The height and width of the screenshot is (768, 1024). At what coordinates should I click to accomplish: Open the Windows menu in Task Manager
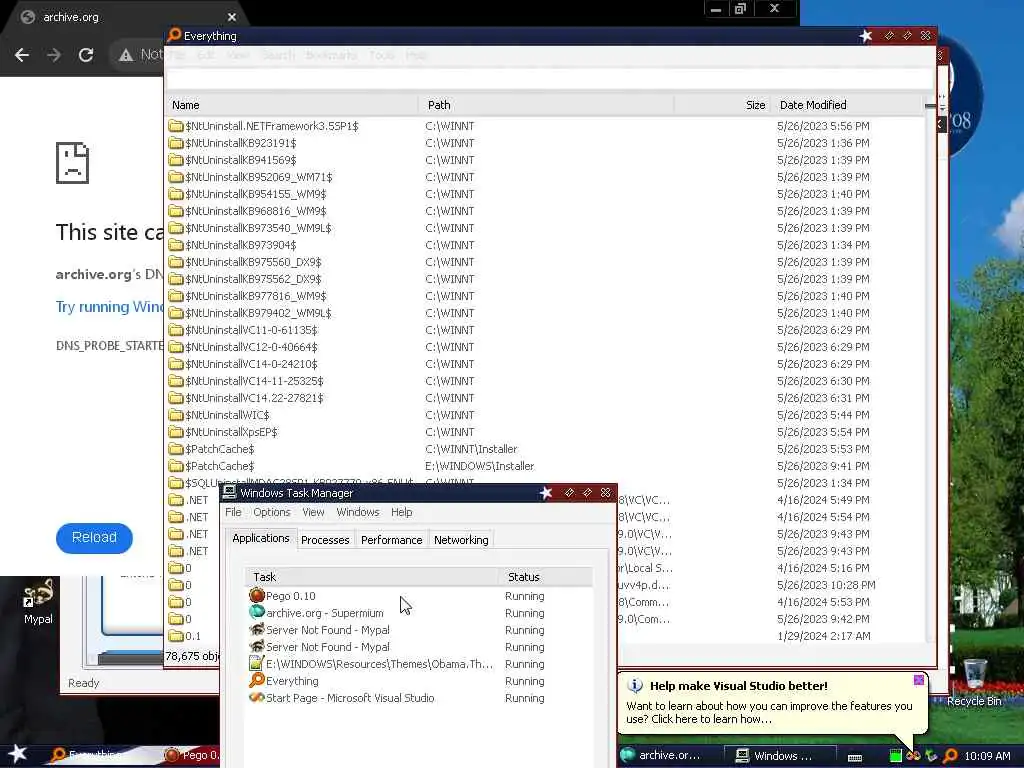coord(357,512)
